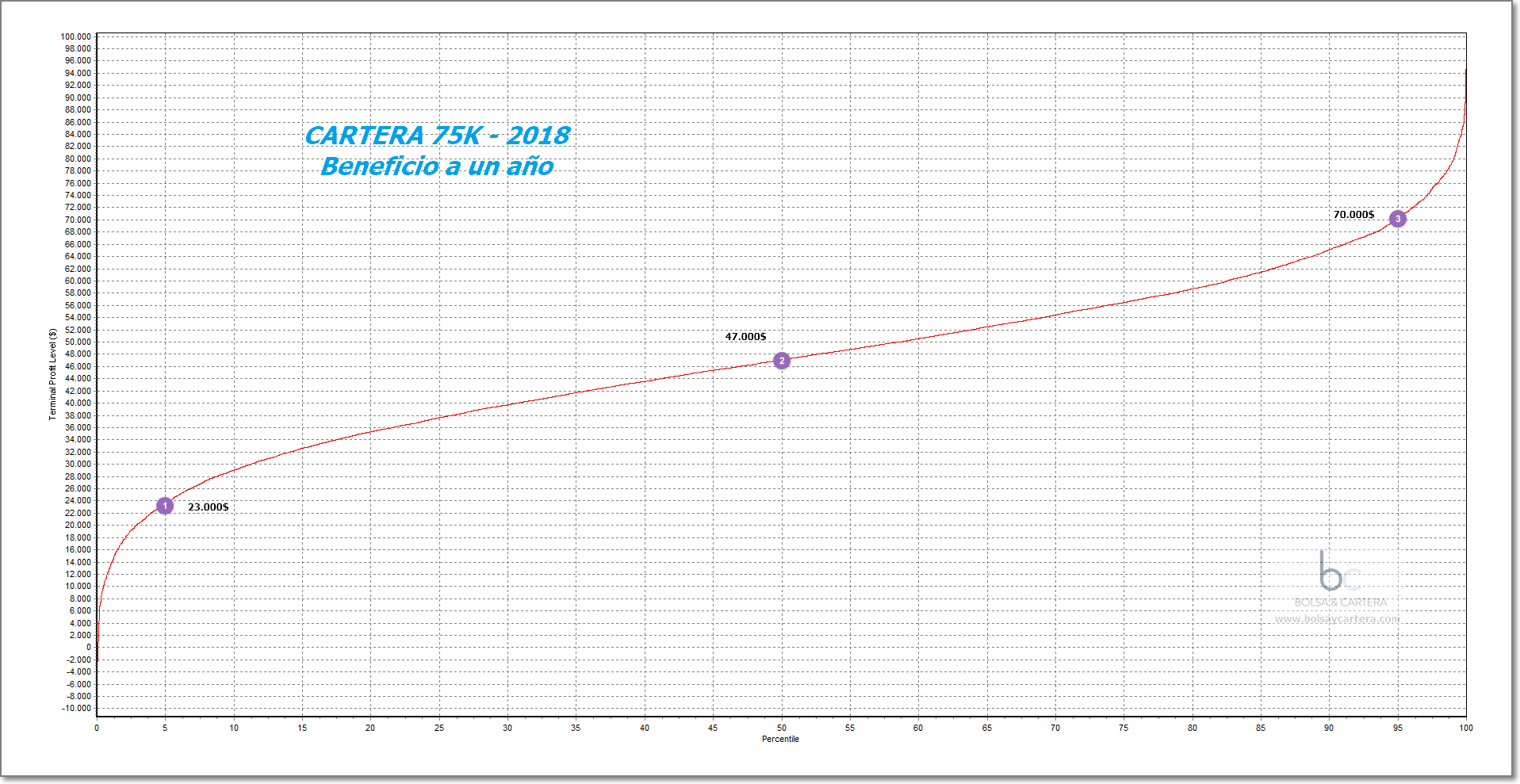
Task: Click the x-axis tick label 55
Action: 850,728
